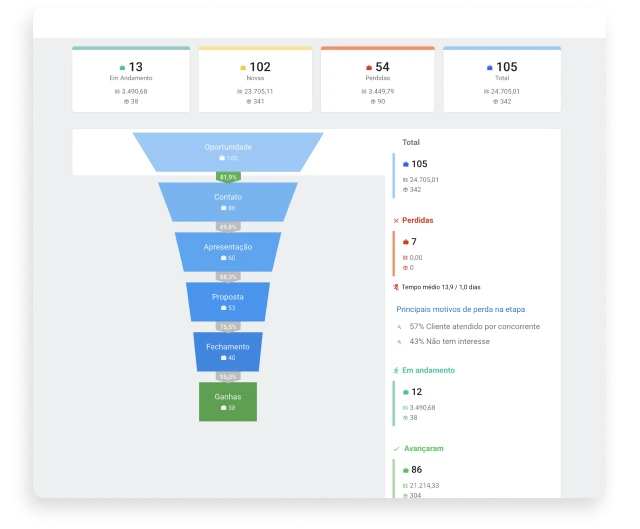This screenshot has height=529, width=640.
Task: Click the green Ganhas funnel block
Action: (228, 401)
